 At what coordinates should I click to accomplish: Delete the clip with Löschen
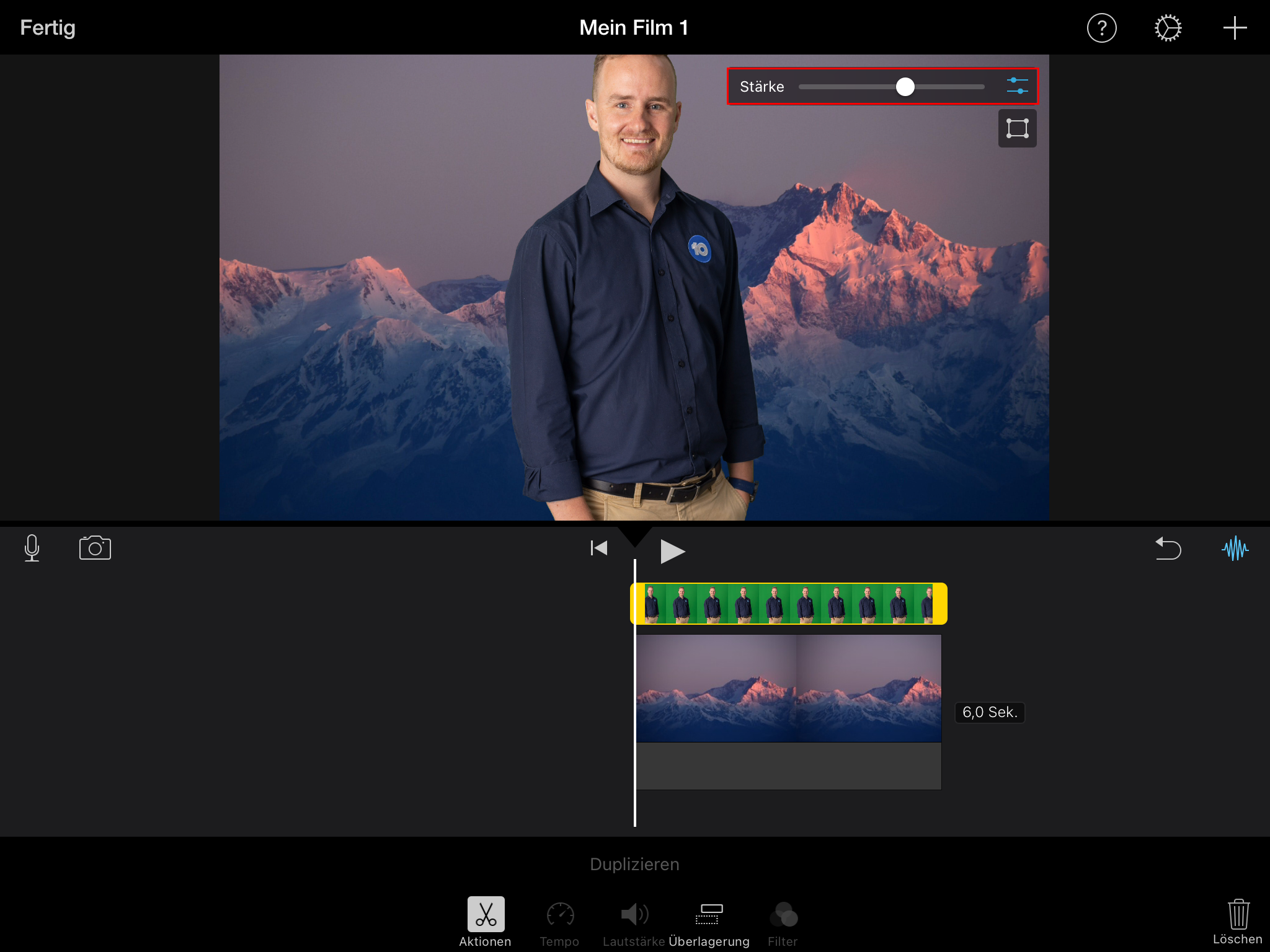pyautogui.click(x=1238, y=917)
